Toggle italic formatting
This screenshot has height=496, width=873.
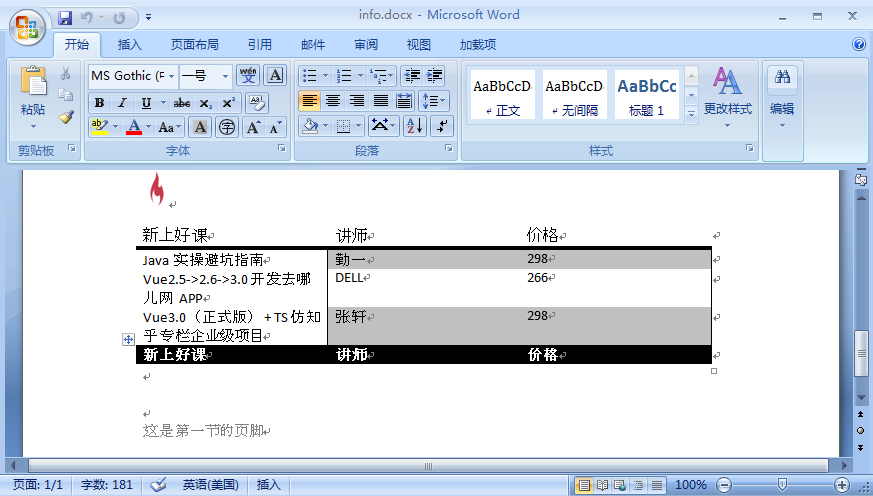(122, 103)
